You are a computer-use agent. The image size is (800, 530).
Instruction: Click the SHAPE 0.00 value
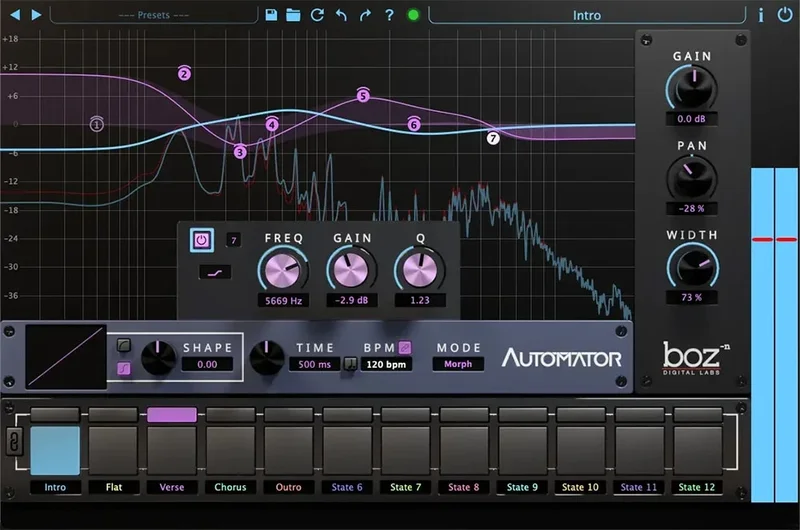[207, 364]
